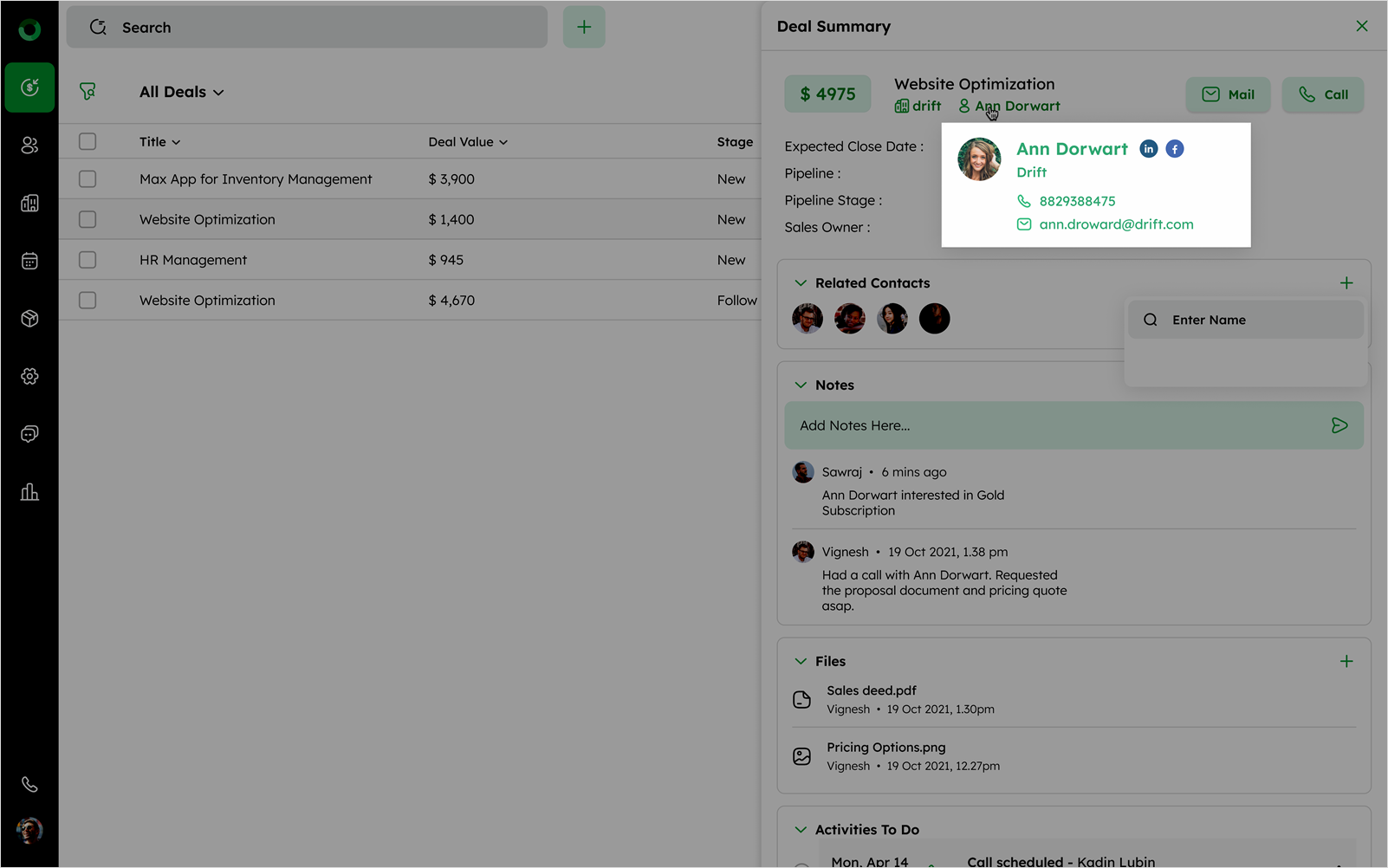Open Ann Dorwart's Facebook profile icon
1388x868 pixels.
[x=1174, y=149]
